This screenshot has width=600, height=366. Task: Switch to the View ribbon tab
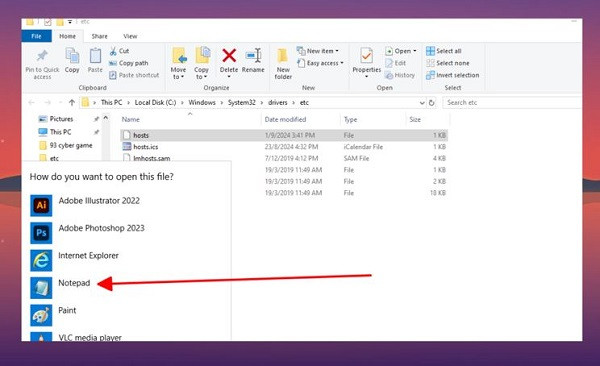[x=130, y=36]
